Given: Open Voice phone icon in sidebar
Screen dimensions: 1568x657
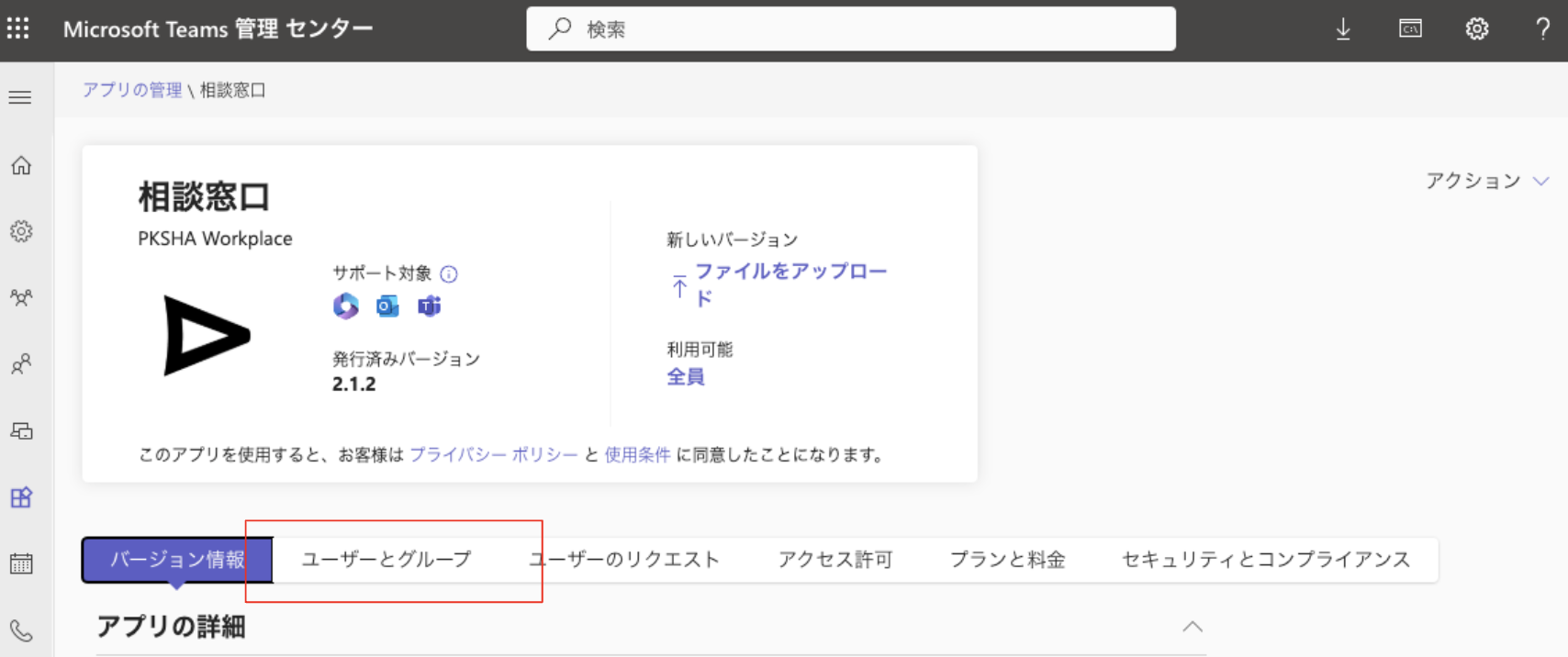Looking at the screenshot, I should click(x=21, y=630).
